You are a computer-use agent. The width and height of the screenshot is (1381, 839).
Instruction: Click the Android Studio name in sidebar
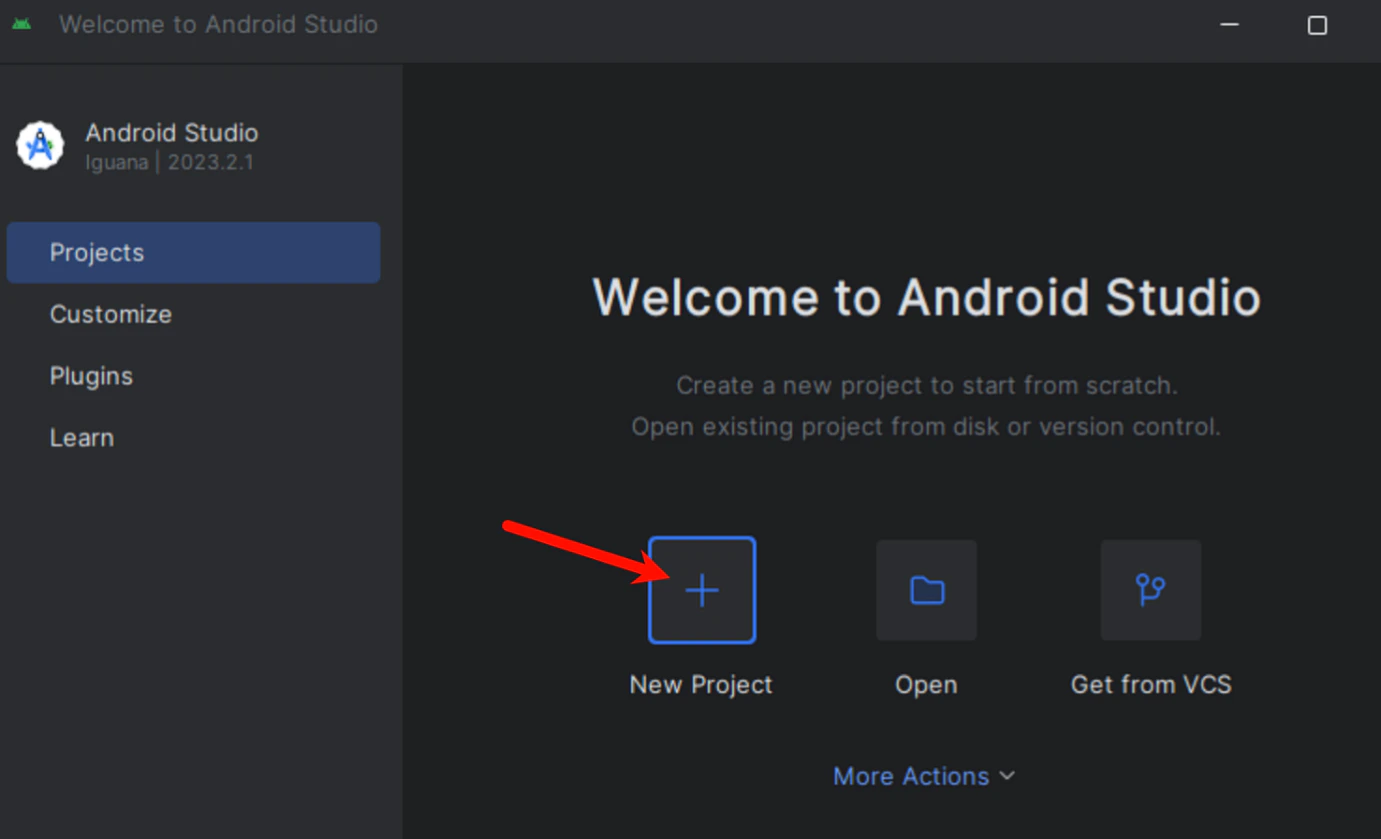tap(172, 133)
